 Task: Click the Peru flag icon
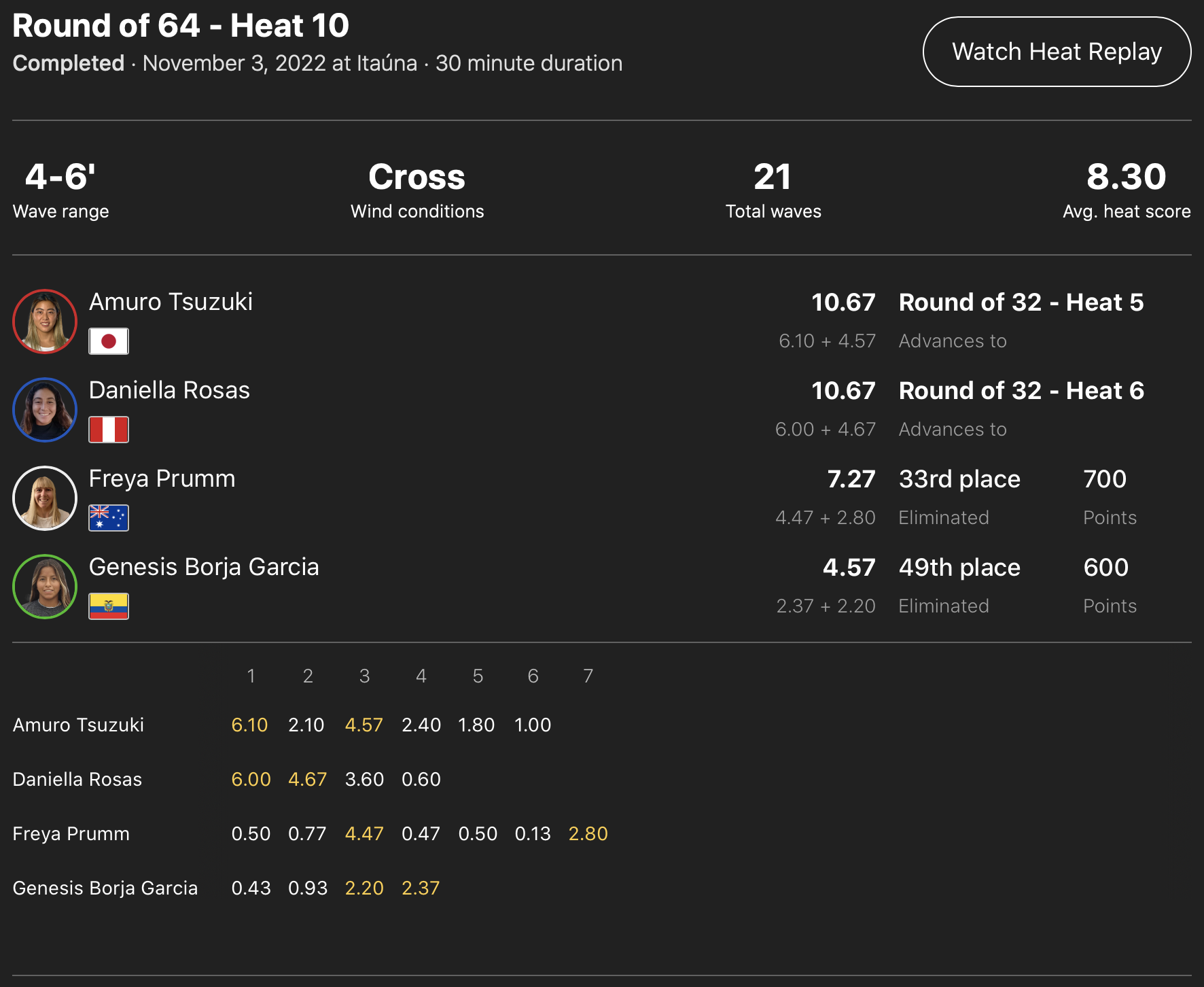[109, 430]
